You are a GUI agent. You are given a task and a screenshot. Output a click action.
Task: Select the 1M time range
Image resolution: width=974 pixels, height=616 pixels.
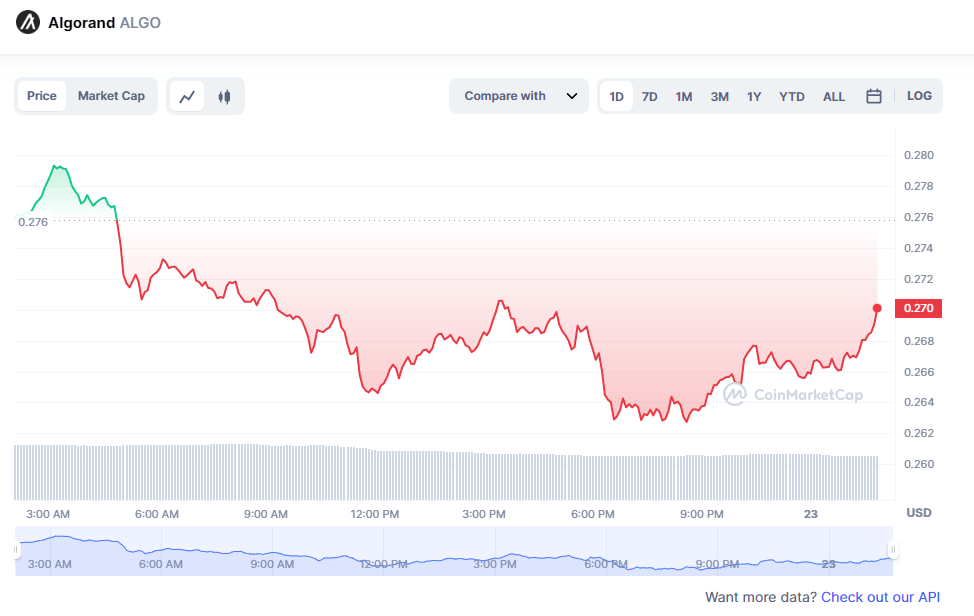(x=684, y=97)
